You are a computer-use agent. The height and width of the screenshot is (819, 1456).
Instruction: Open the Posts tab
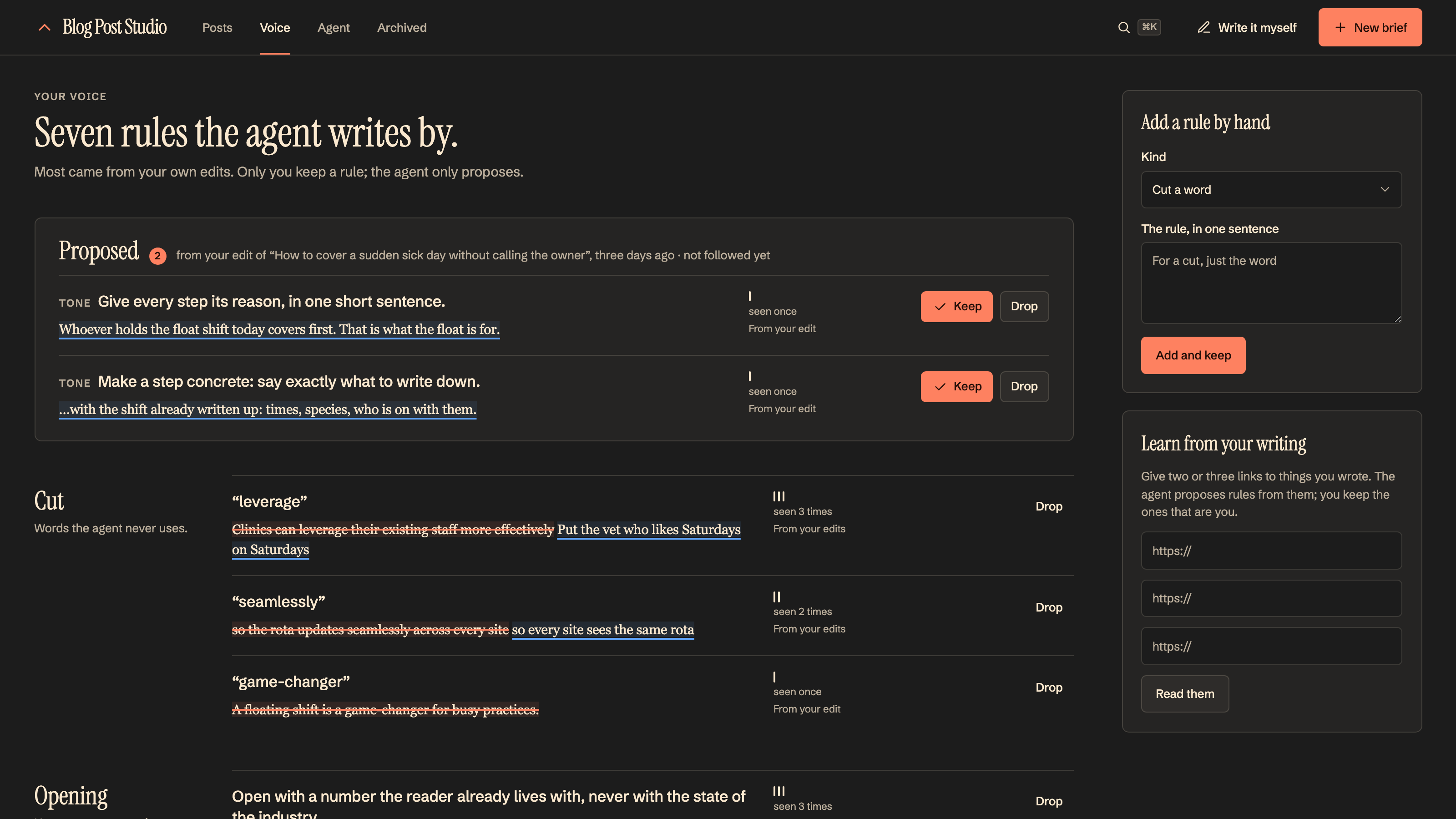click(217, 27)
